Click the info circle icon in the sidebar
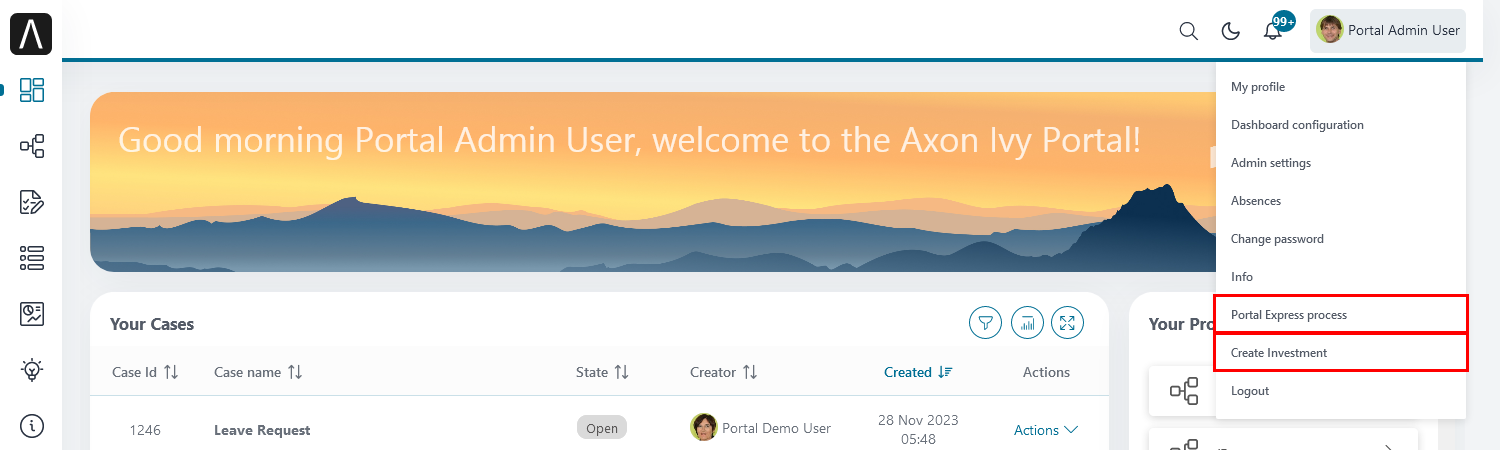Viewport: 1500px width, 450px height. coord(32,426)
